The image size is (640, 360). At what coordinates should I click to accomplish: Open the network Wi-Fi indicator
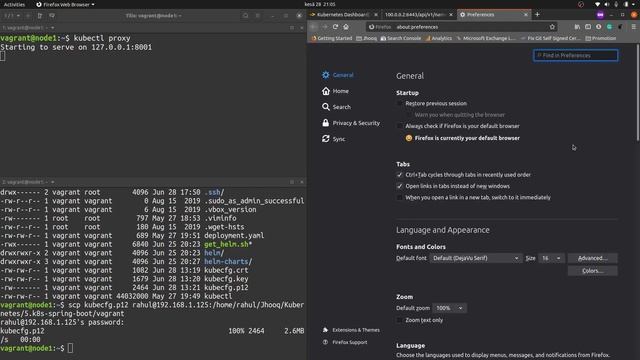598,4
